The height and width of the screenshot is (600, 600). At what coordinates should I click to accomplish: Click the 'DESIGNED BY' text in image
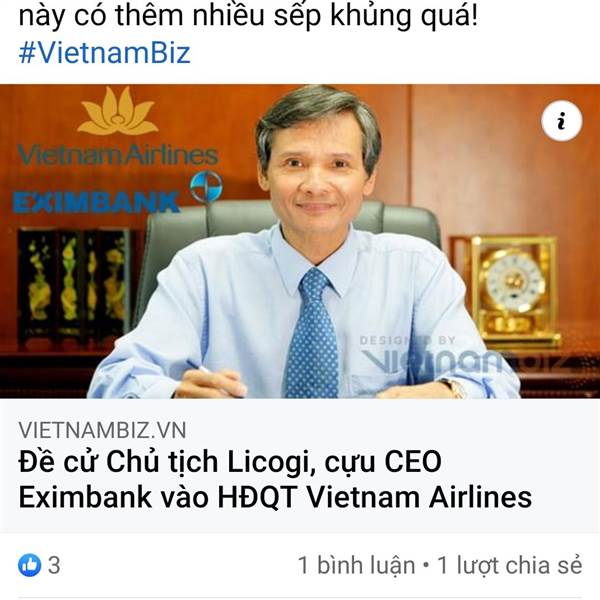(x=408, y=340)
